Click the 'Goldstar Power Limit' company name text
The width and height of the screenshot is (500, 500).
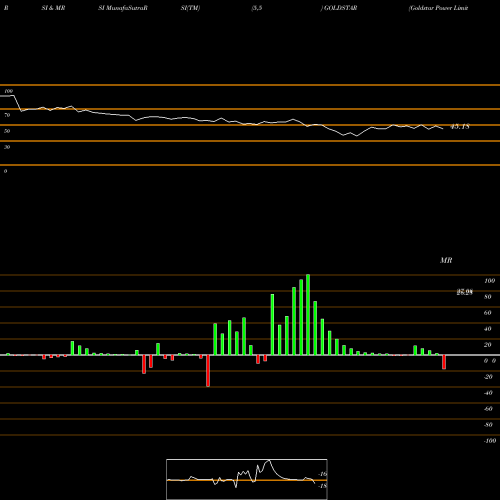point(439,8)
